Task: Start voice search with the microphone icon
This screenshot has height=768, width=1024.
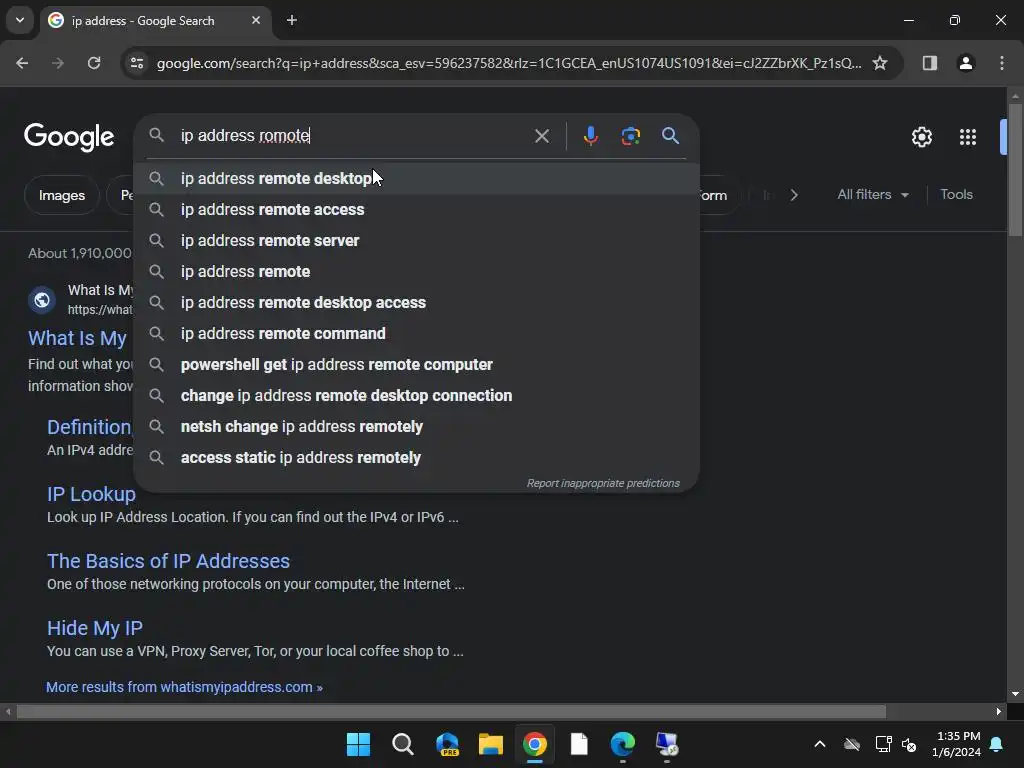Action: (x=590, y=136)
